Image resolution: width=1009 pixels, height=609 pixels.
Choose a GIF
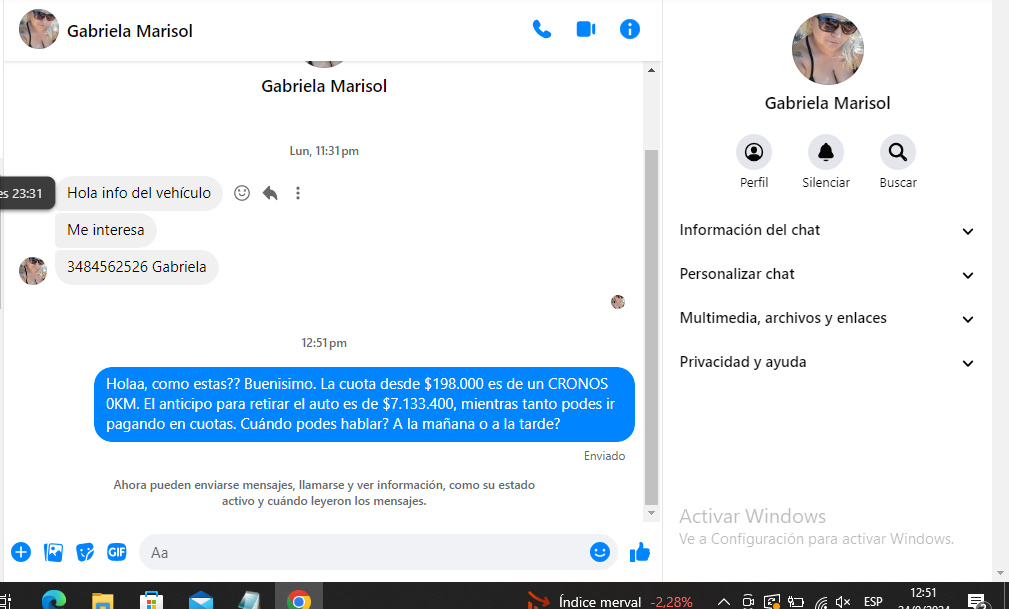coord(116,552)
